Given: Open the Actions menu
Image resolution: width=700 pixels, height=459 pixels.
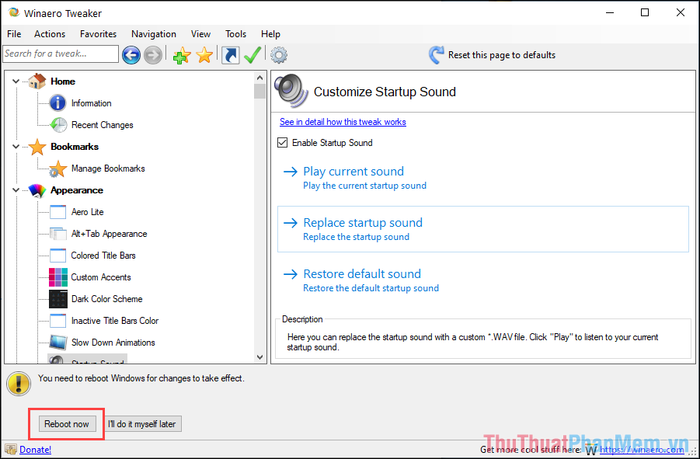Looking at the screenshot, I should click(x=50, y=34).
